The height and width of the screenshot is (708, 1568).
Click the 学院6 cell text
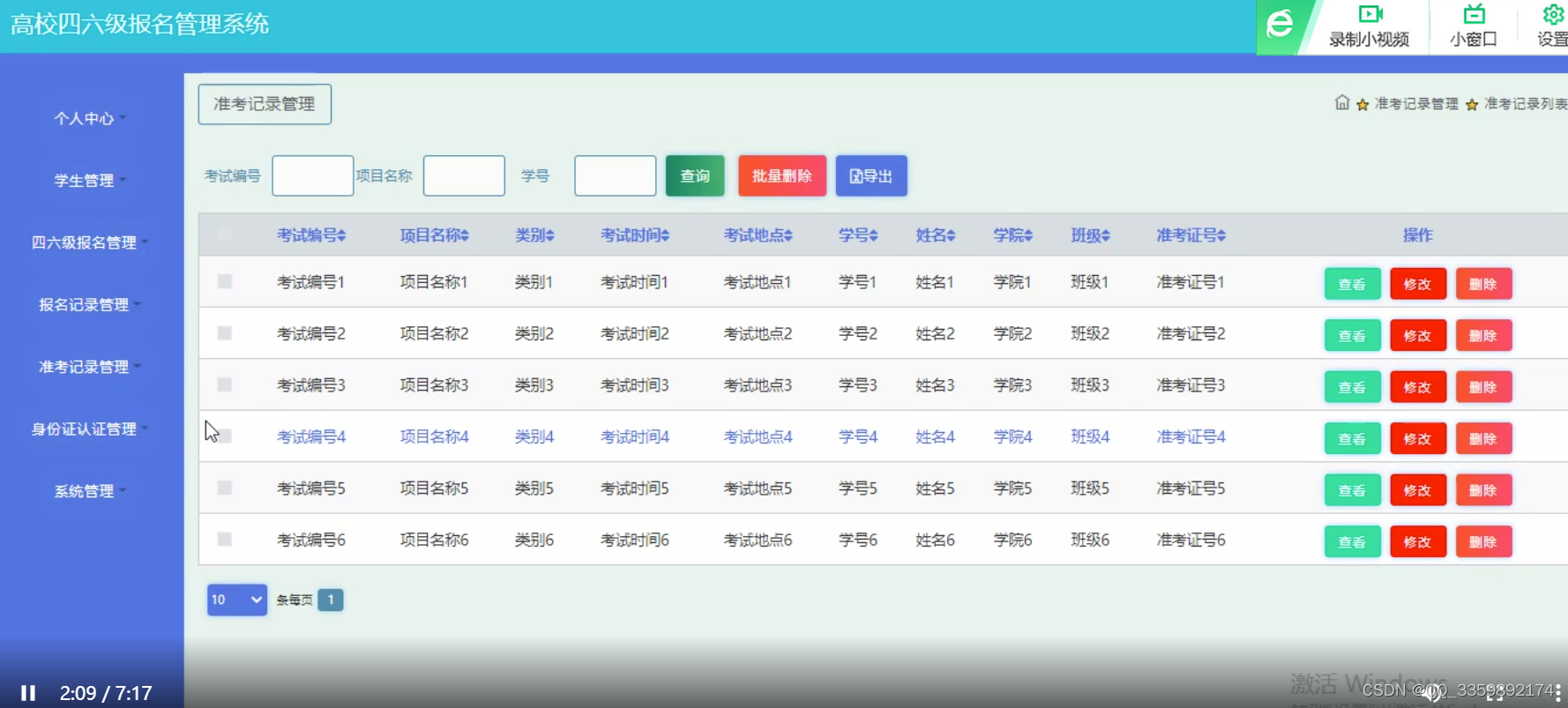[1012, 540]
